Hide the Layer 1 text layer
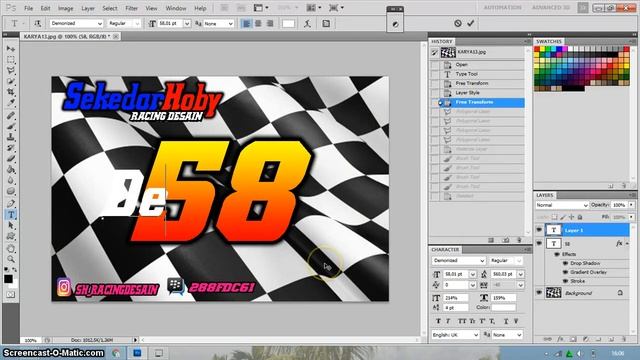 pos(539,230)
